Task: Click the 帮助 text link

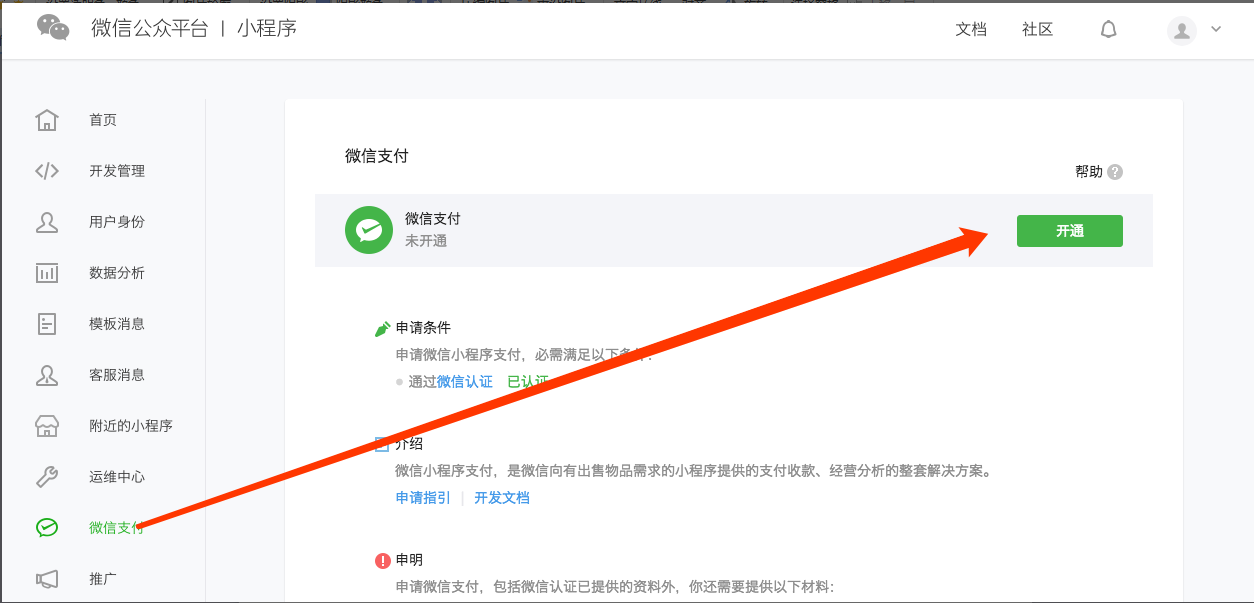Action: click(1089, 172)
